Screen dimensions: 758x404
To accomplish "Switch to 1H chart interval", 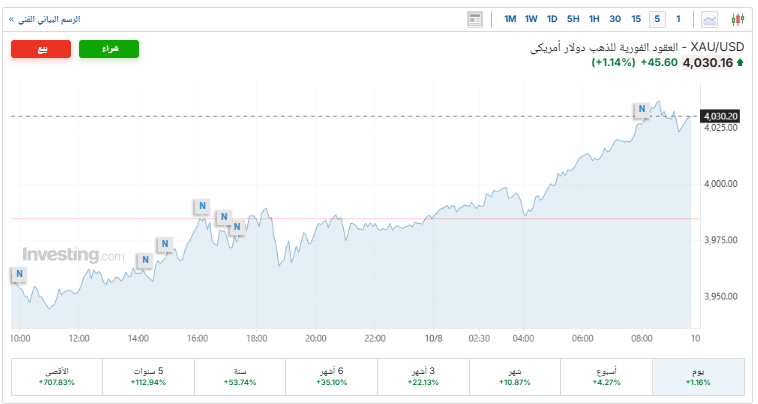I will pyautogui.click(x=594, y=19).
